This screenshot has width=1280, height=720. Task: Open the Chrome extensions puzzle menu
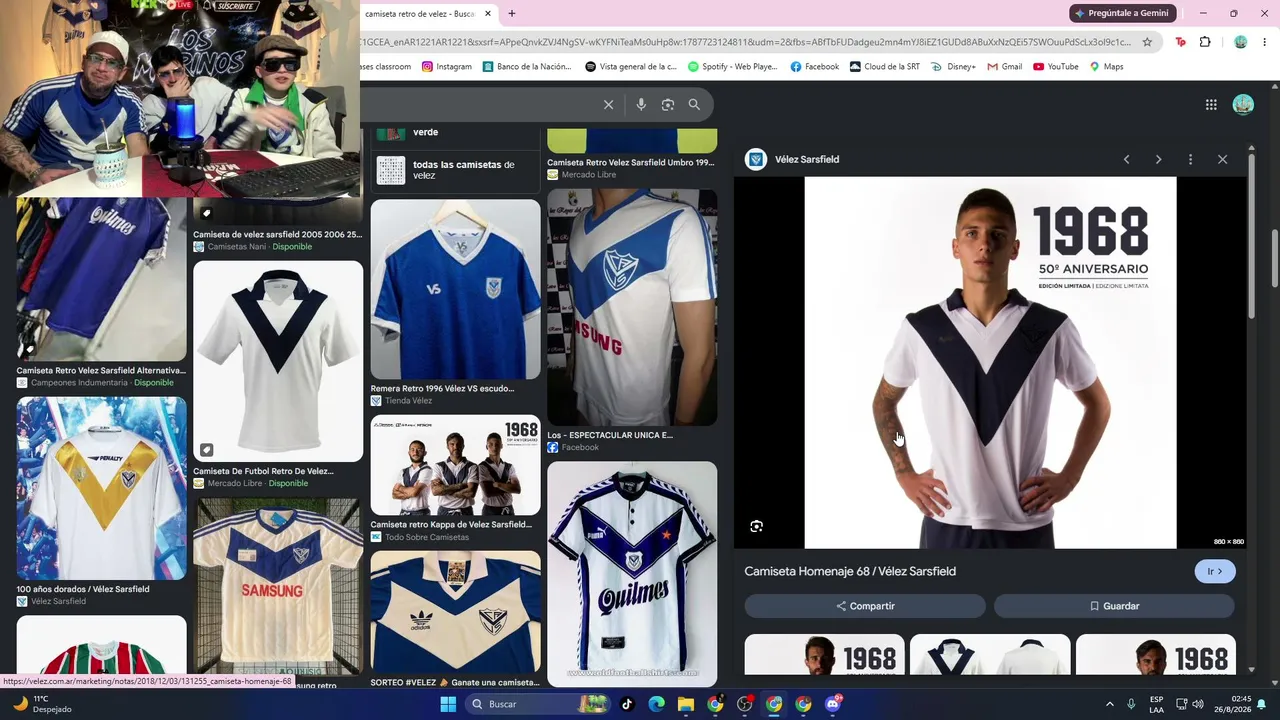coord(1205,42)
